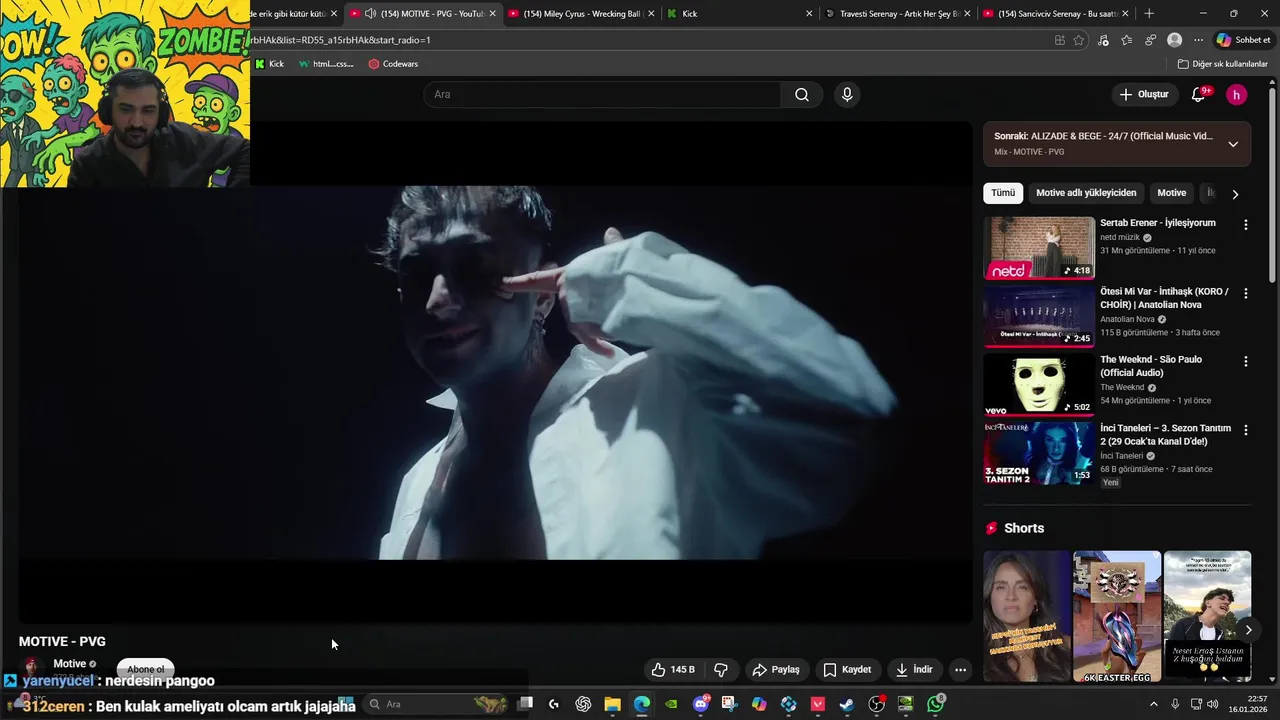
Task: Close the Miley Cyrus - Wrecking Ball tab
Action: click(651, 14)
